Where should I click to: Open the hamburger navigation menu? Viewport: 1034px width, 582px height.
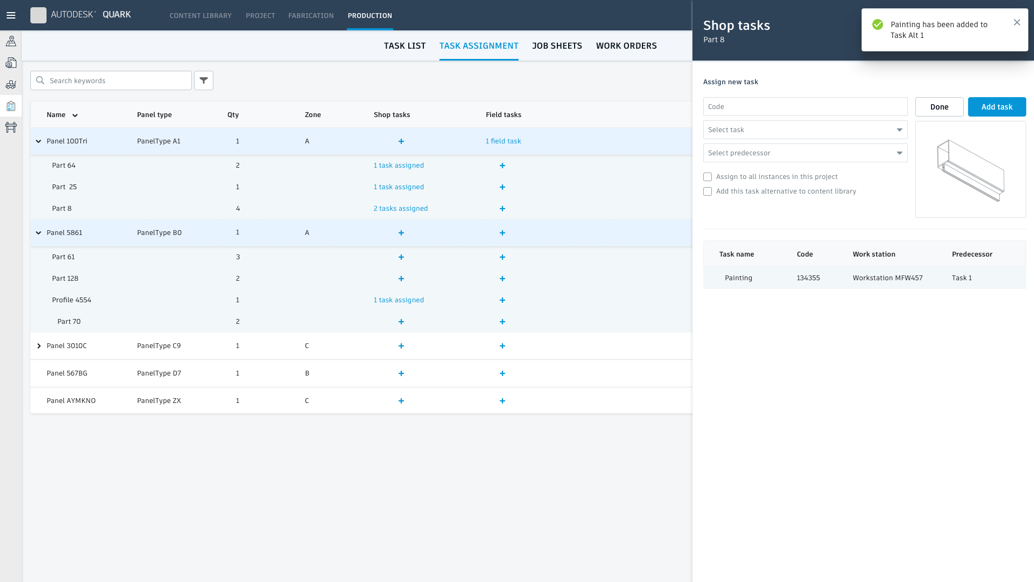[x=11, y=15]
